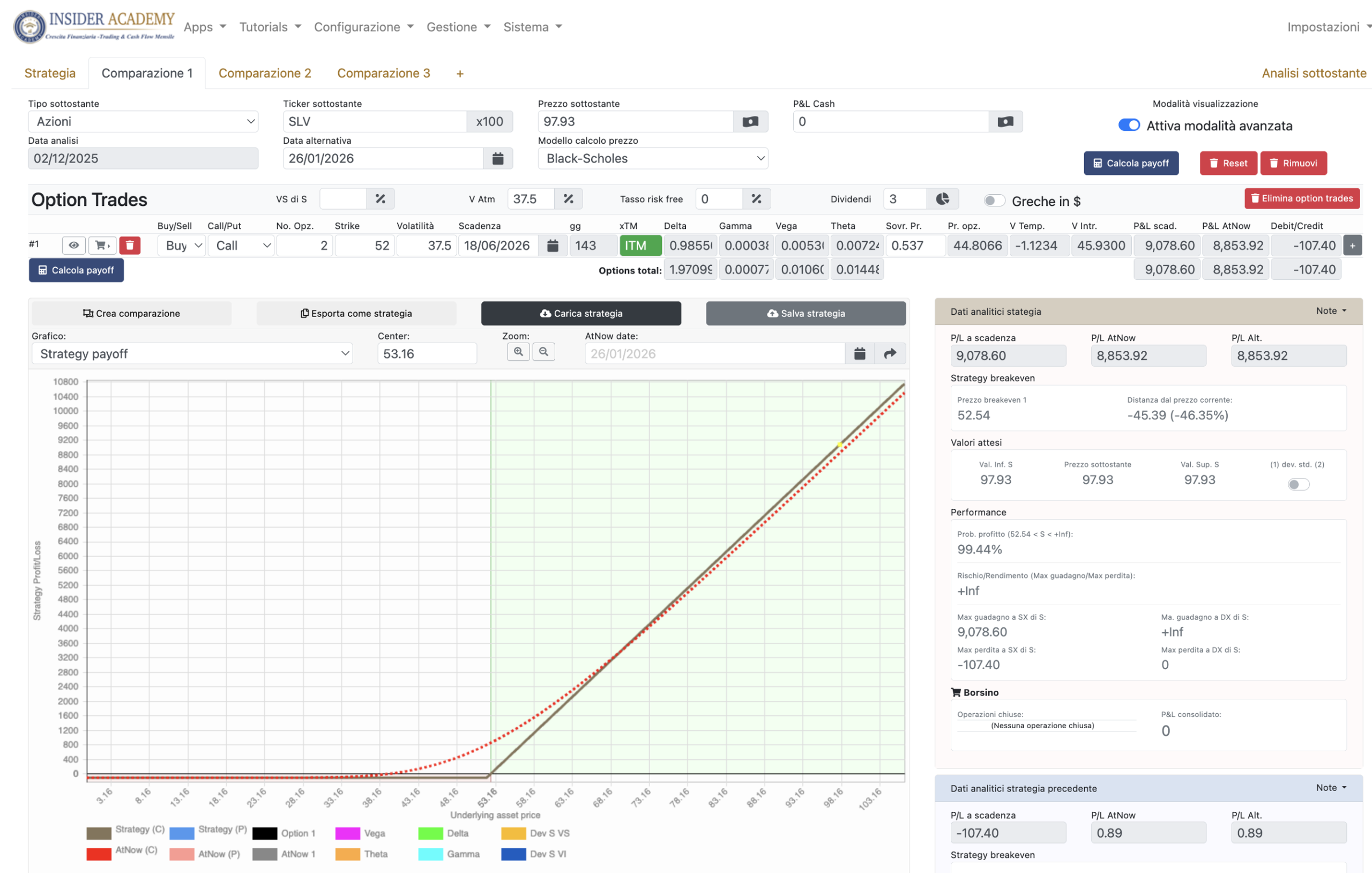Click Dev S VI legend swatch

click(x=513, y=854)
